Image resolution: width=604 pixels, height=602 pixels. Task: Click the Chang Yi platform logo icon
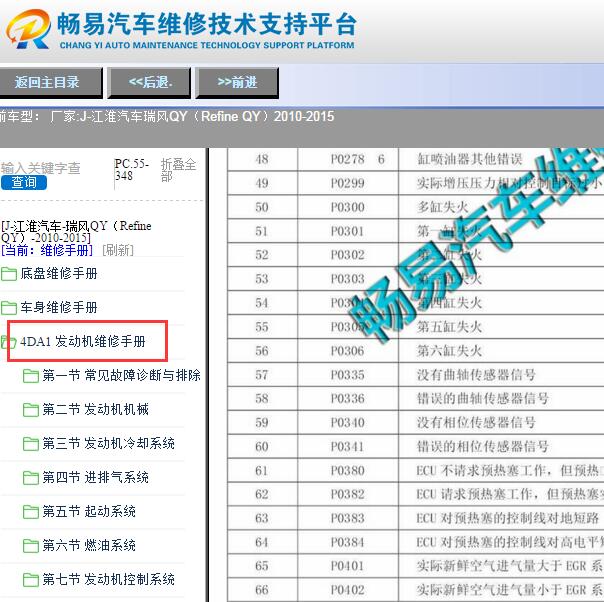29,29
